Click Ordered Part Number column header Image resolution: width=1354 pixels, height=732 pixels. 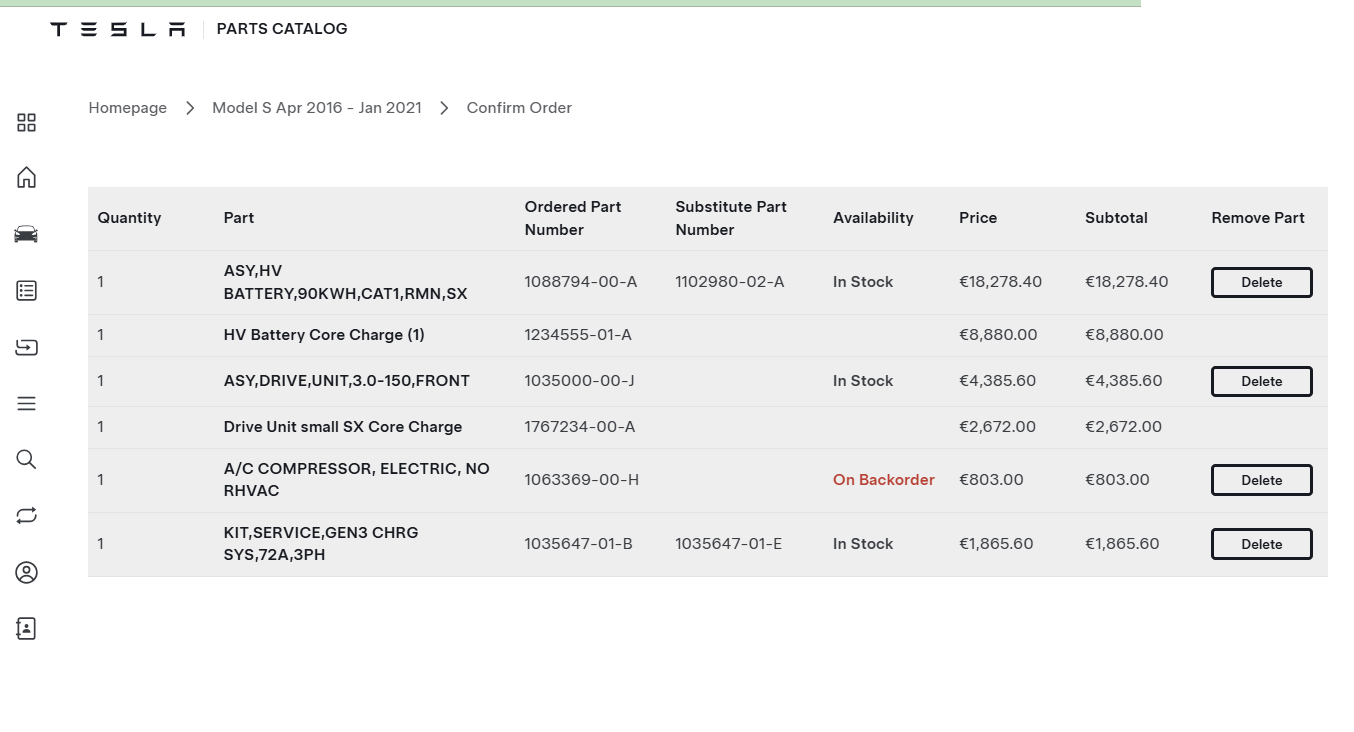tap(573, 218)
